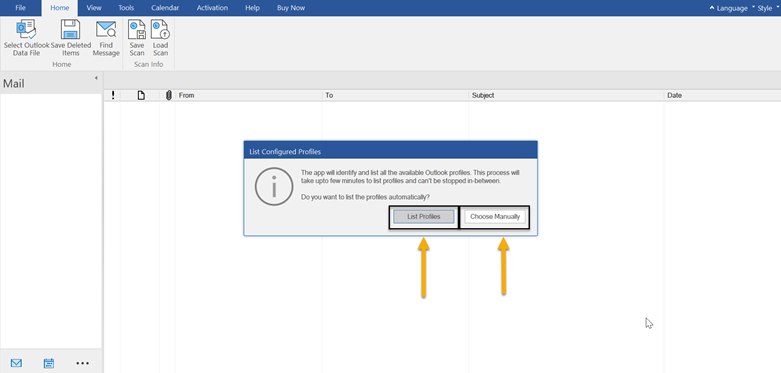The height and width of the screenshot is (373, 781).
Task: Switch to Mail view icon at bottom
Action: pos(16,363)
